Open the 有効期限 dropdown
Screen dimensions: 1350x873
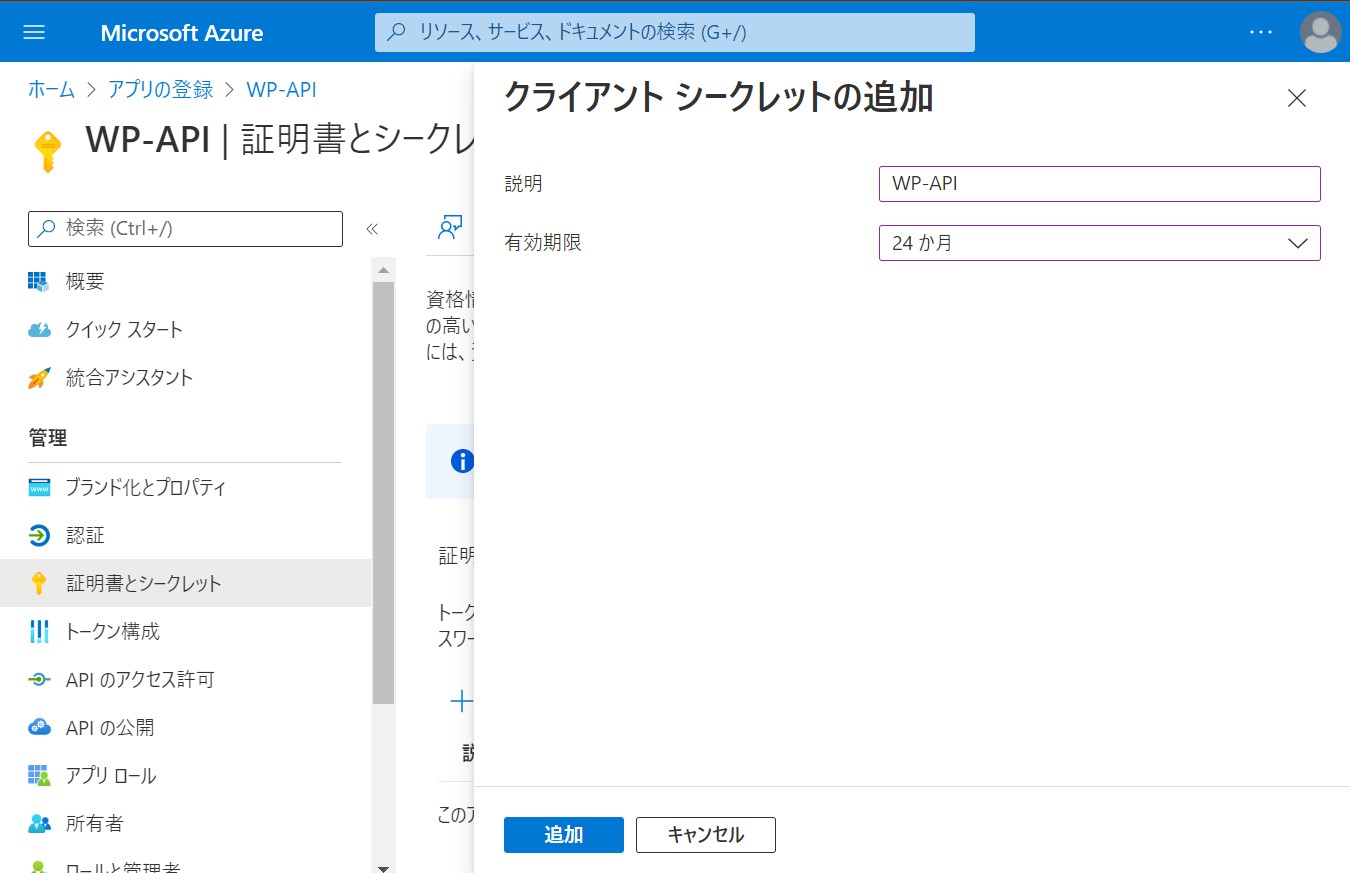(1100, 243)
